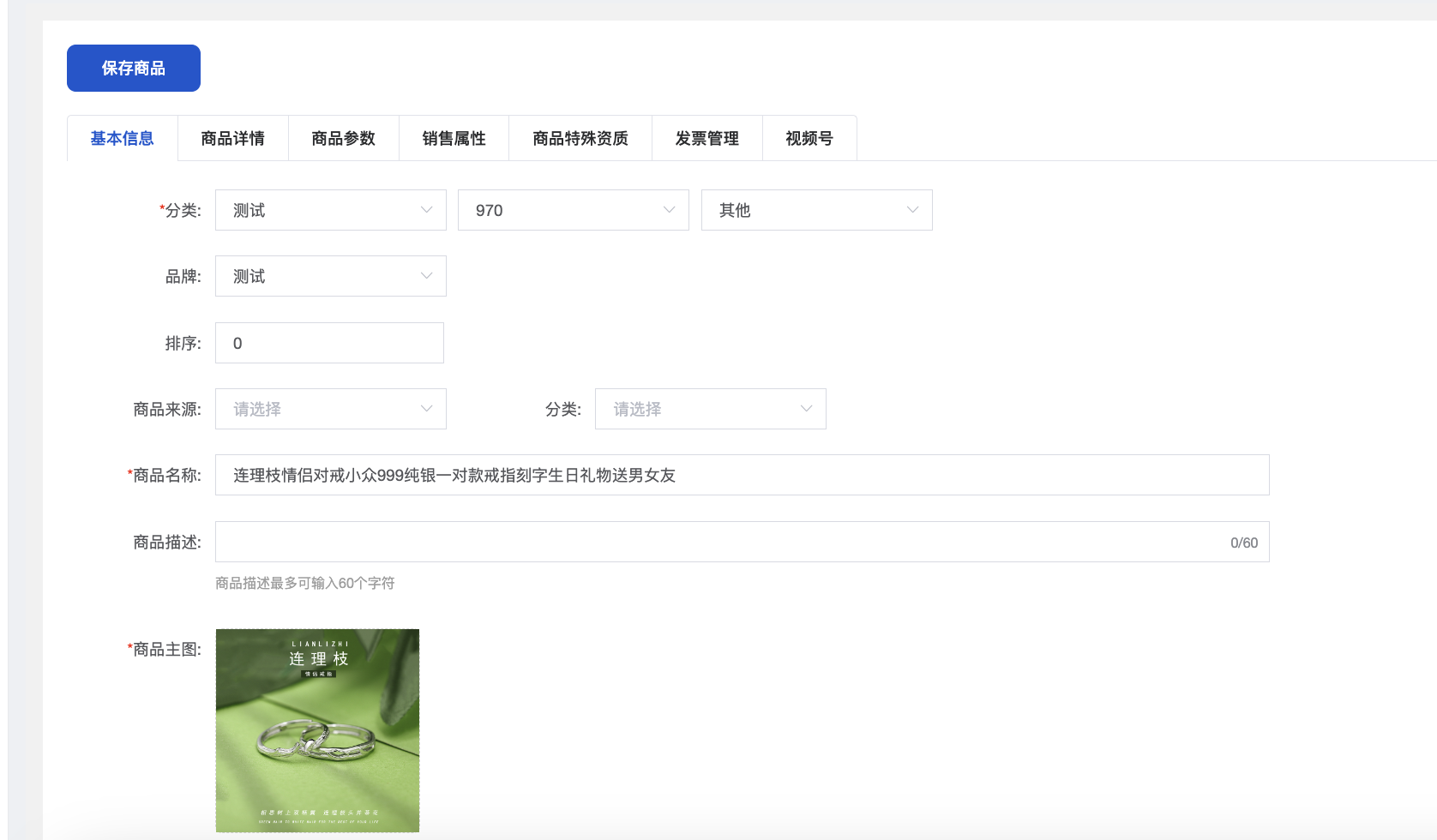The image size is (1437, 840).
Task: Open the 品牌 brand dropdown
Action: (330, 276)
